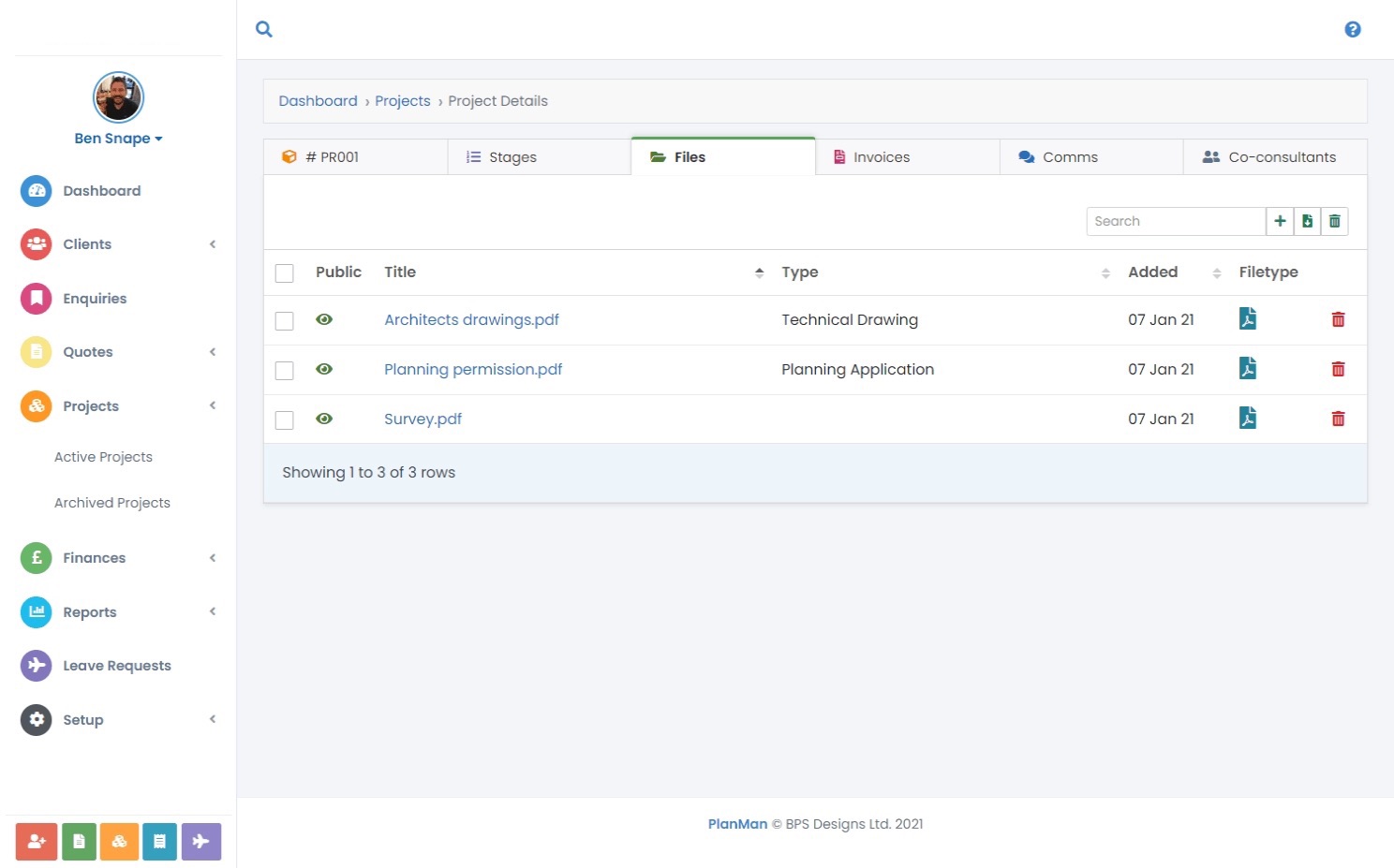Click the help question mark icon
1394x868 pixels.
[x=1353, y=29]
